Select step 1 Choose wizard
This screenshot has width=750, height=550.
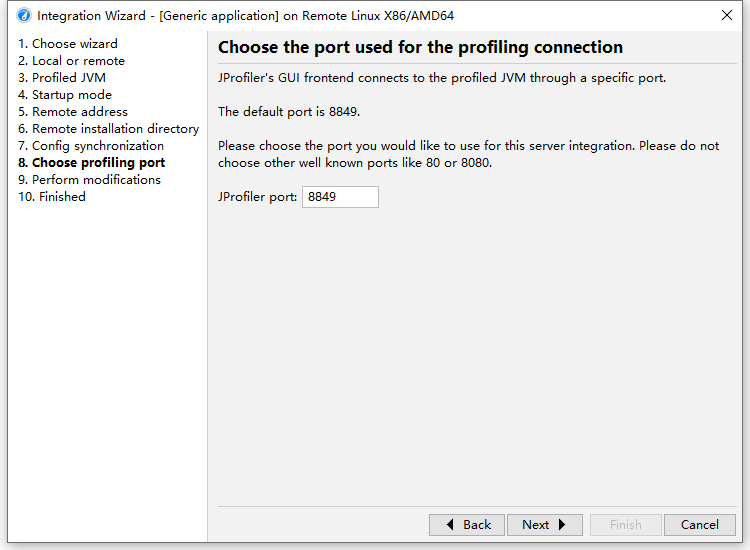tap(68, 44)
